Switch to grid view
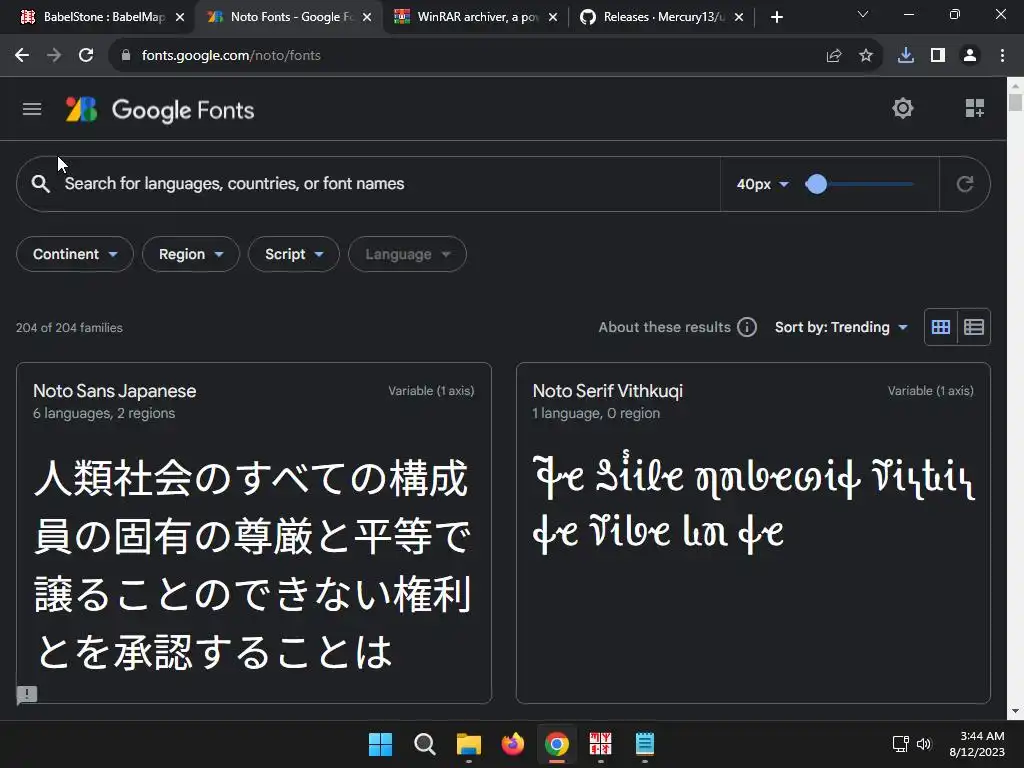1024x768 pixels. [x=940, y=327]
